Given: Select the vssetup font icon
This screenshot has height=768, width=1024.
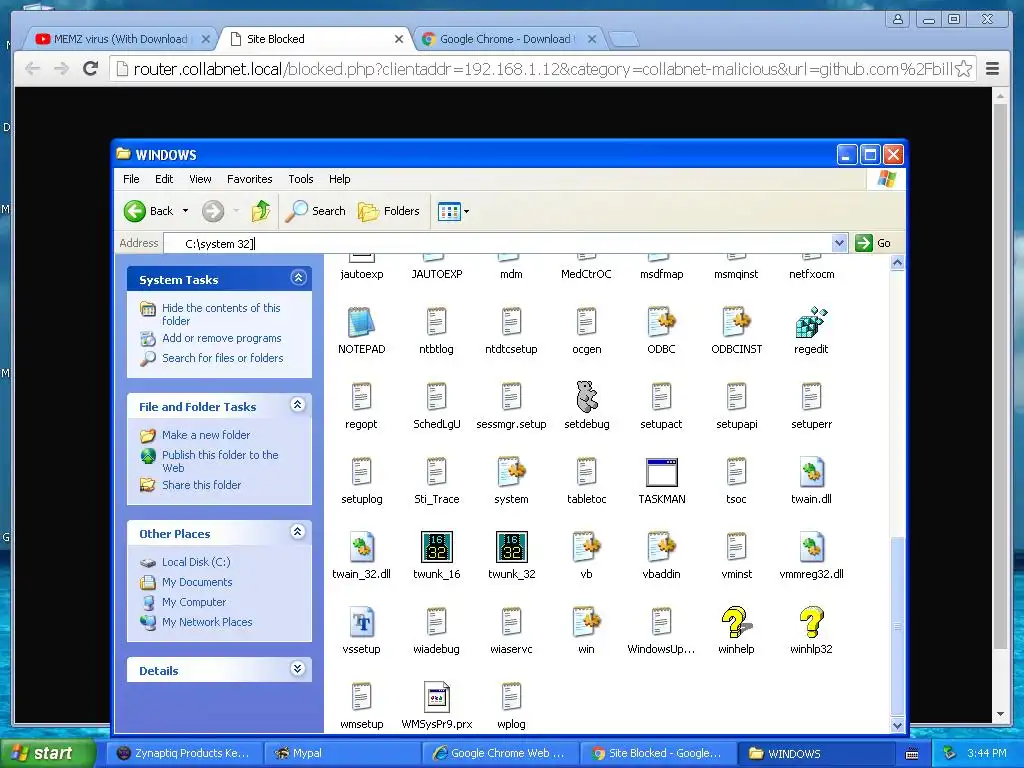Looking at the screenshot, I should (x=361, y=622).
